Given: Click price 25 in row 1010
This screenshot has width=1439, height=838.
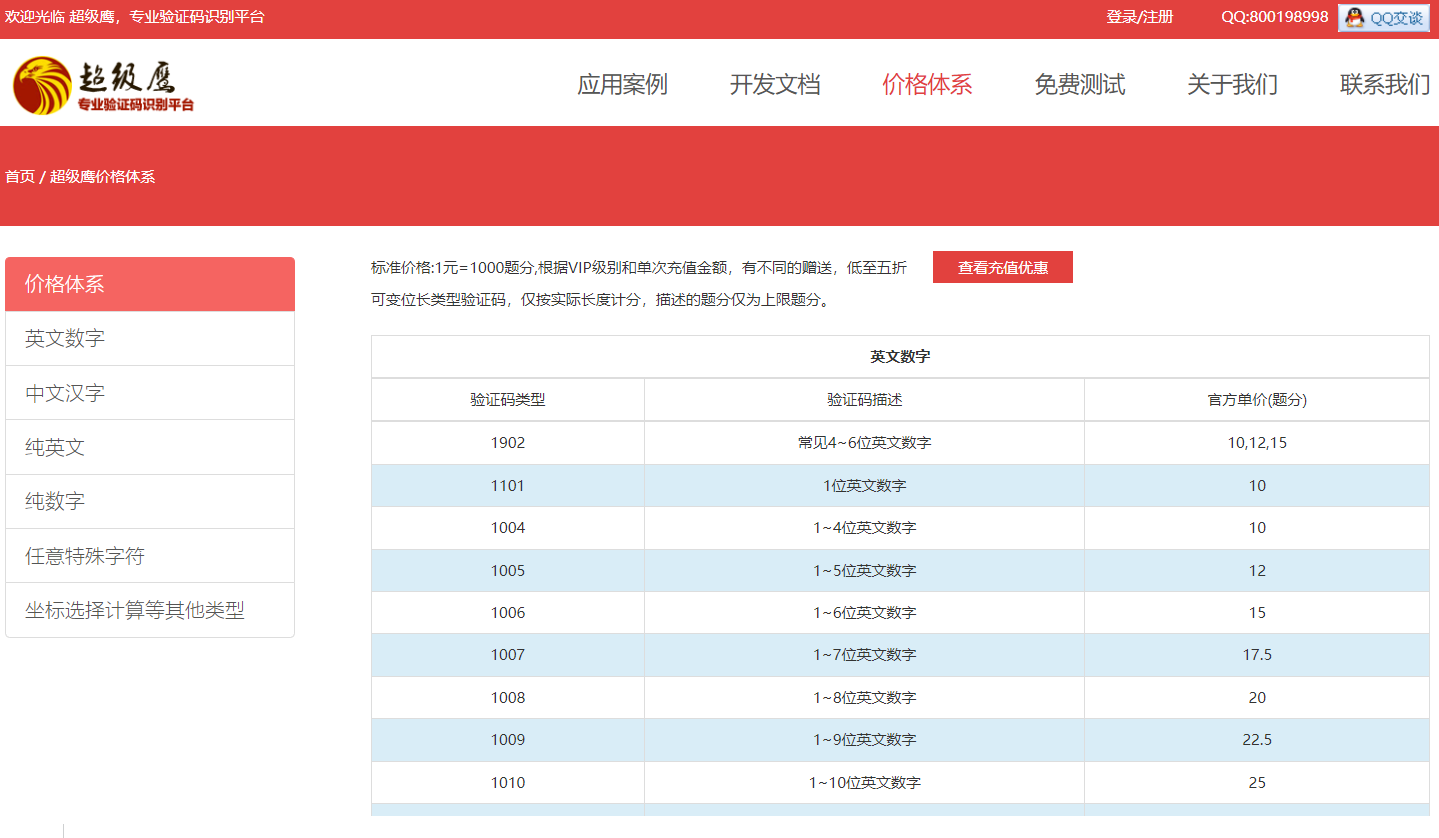Looking at the screenshot, I should click(x=1257, y=783).
